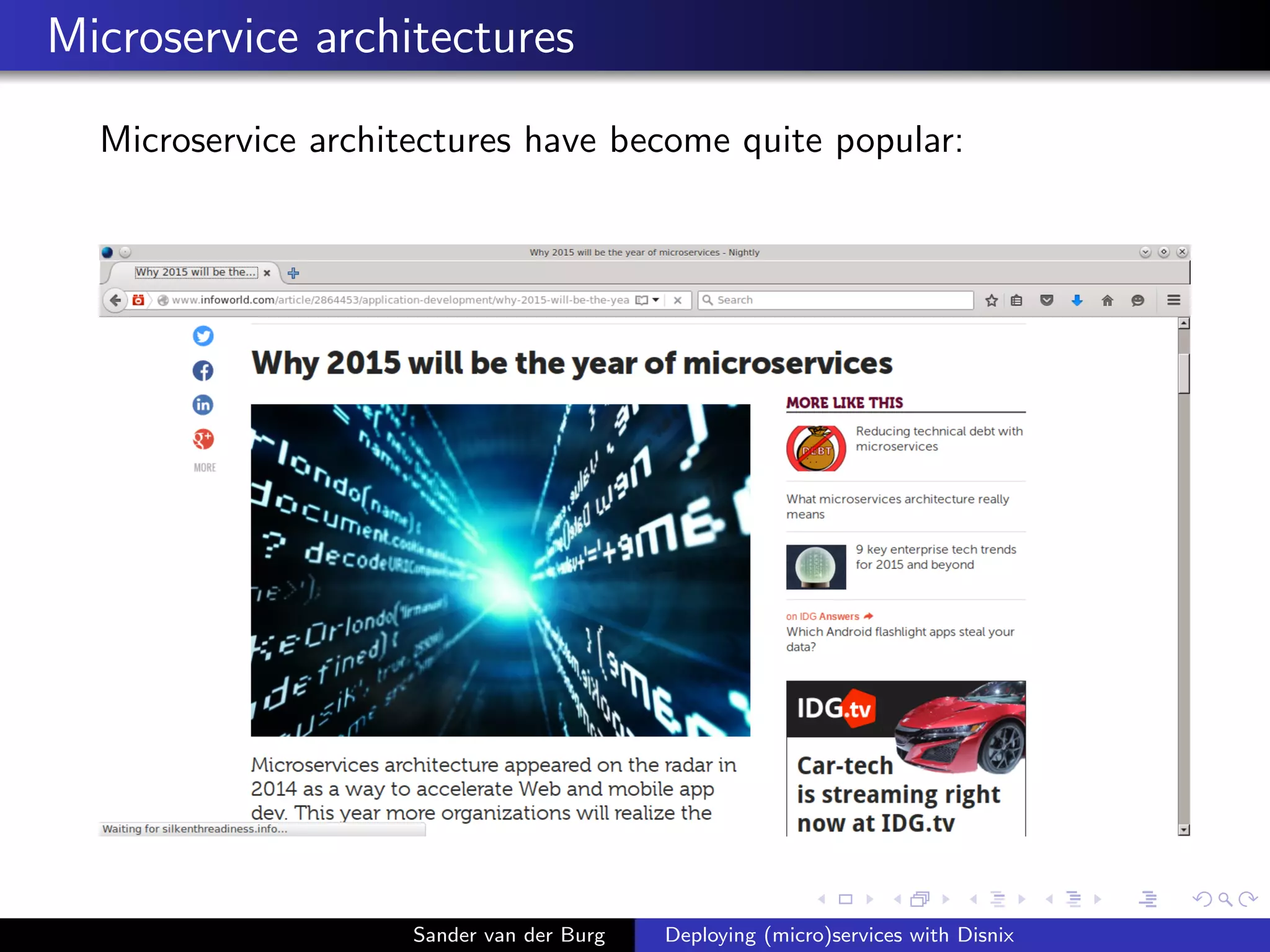Share the article on LinkedIn

click(203, 405)
